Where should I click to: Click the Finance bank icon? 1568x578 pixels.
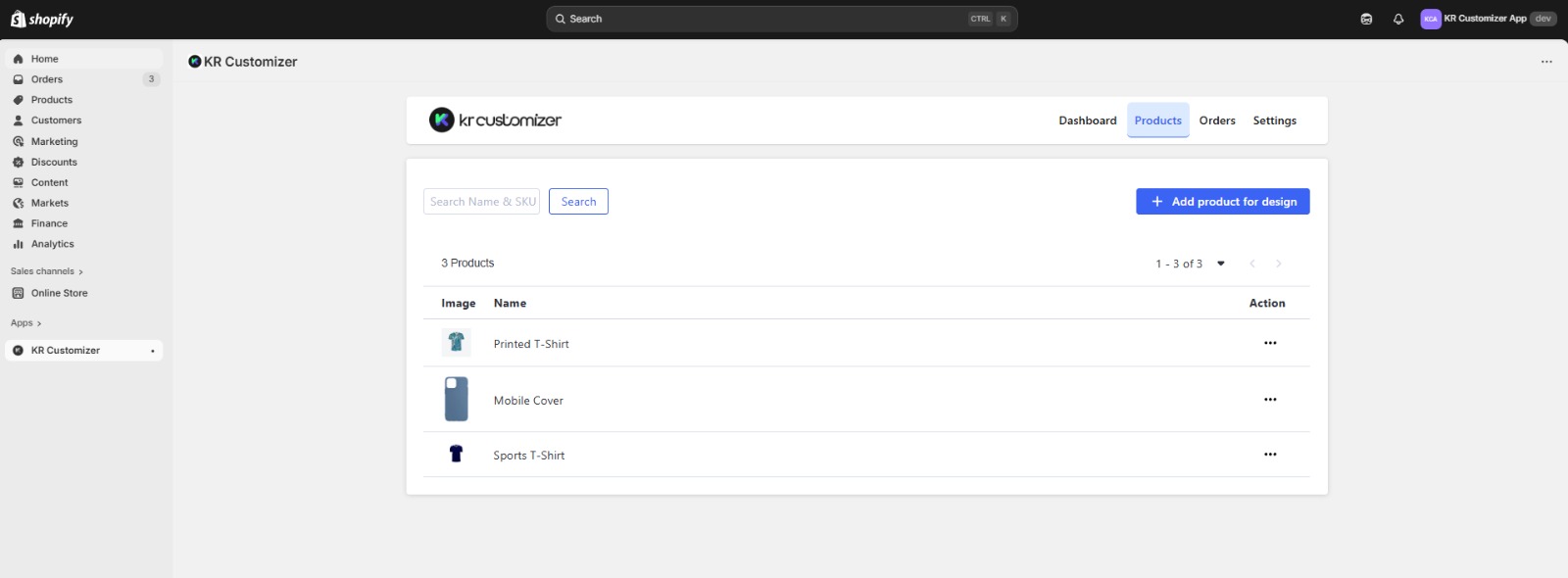coord(18,223)
